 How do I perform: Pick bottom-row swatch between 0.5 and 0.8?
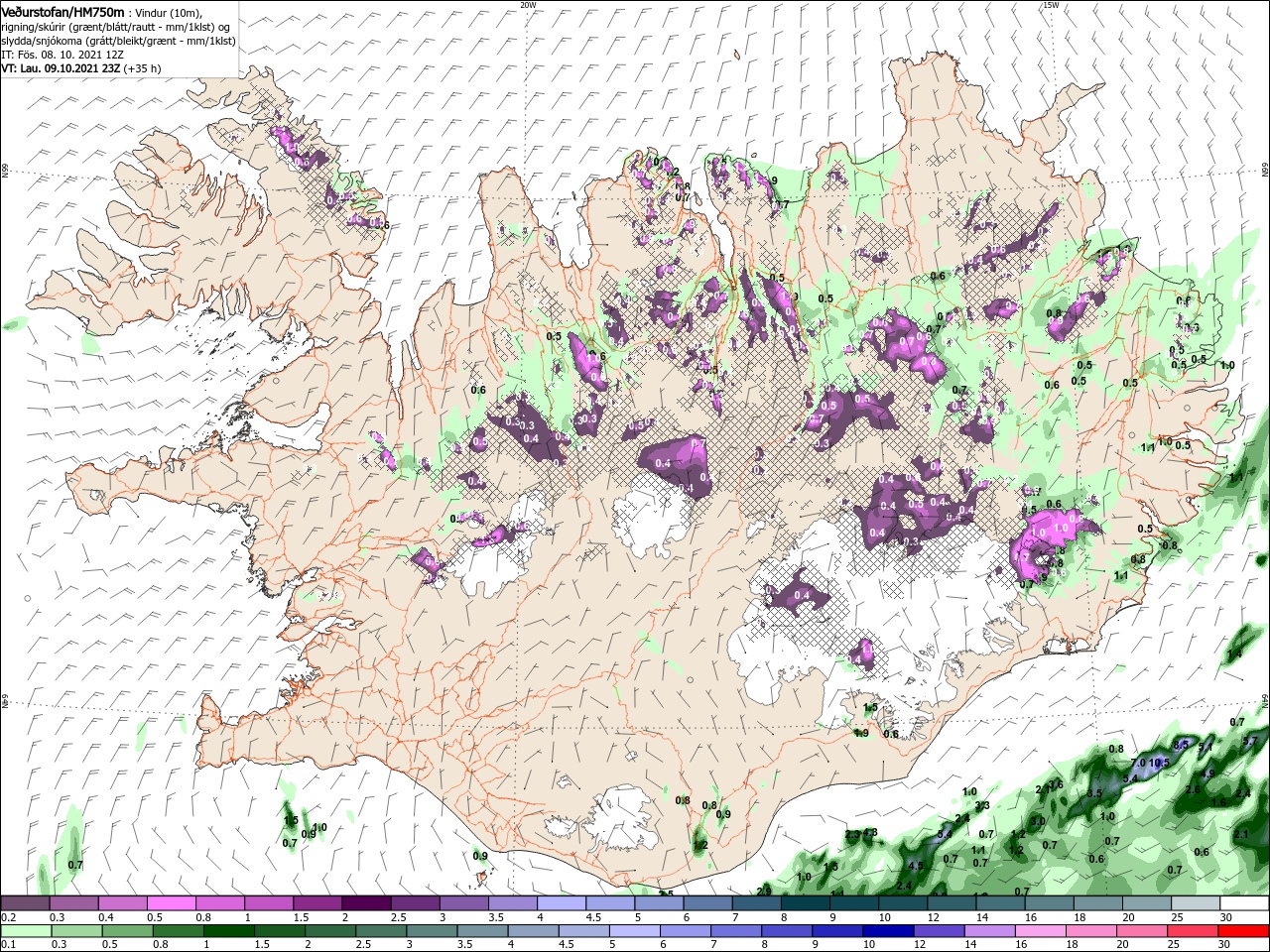tap(127, 931)
